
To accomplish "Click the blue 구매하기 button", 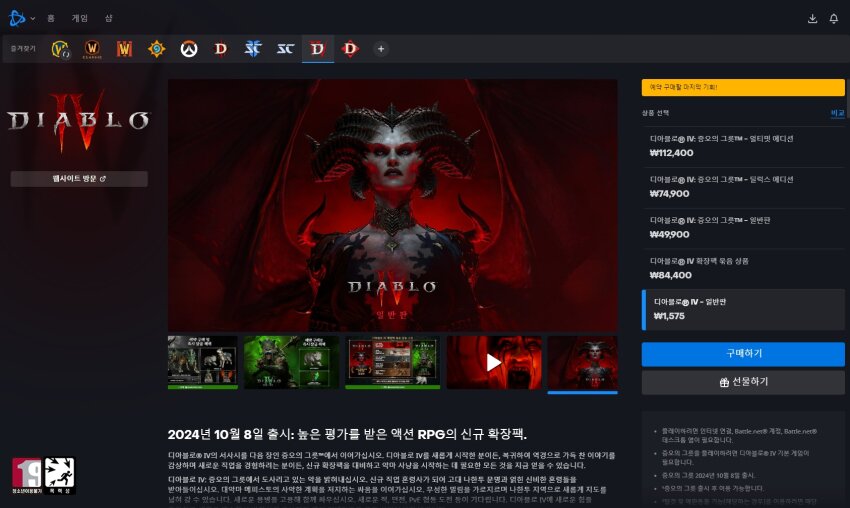I will coord(743,353).
